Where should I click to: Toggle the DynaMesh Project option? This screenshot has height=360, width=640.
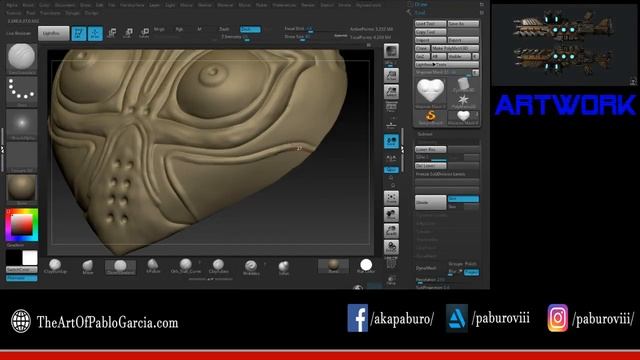(x=471, y=272)
